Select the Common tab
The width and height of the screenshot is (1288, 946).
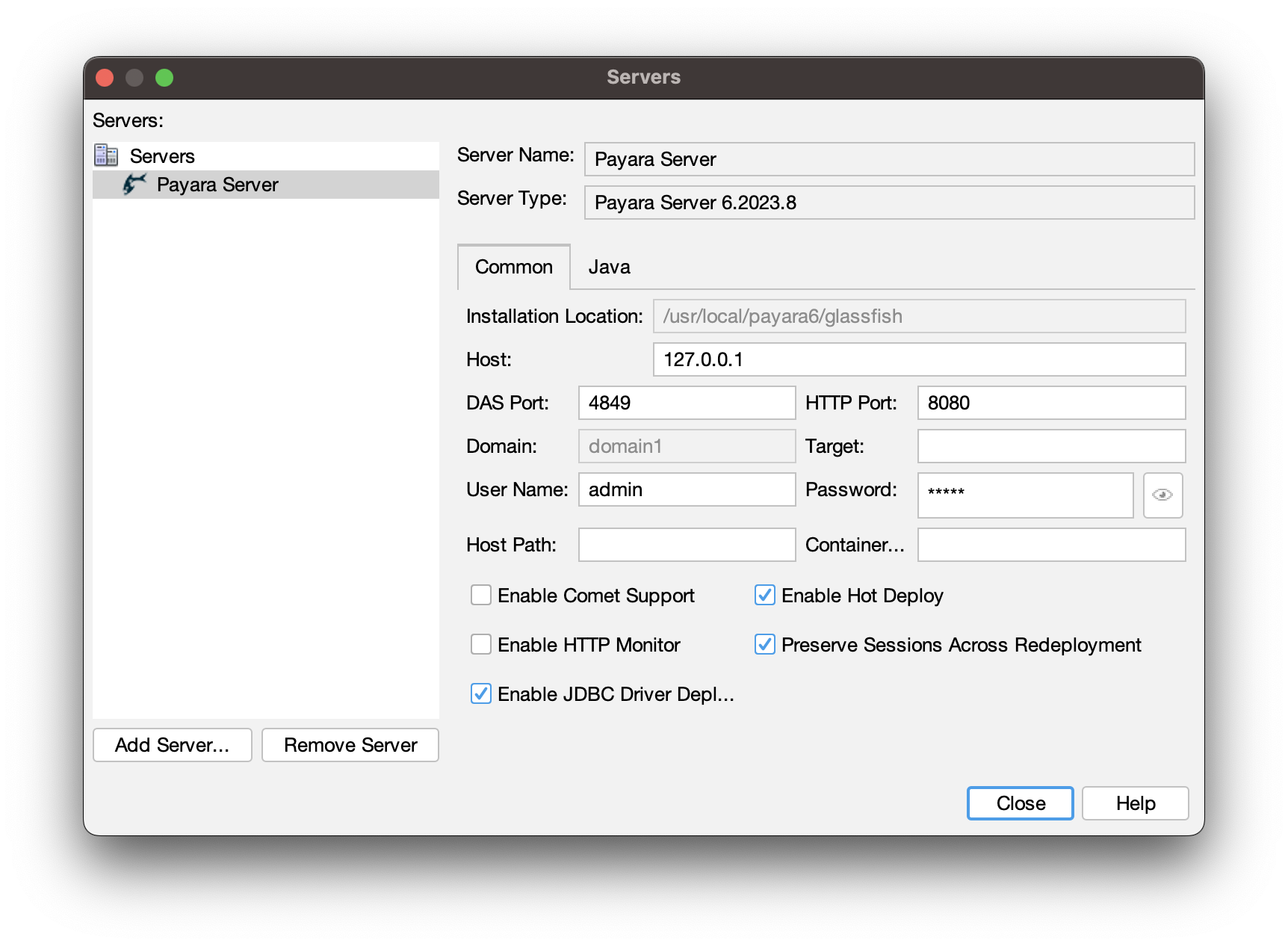tap(514, 268)
